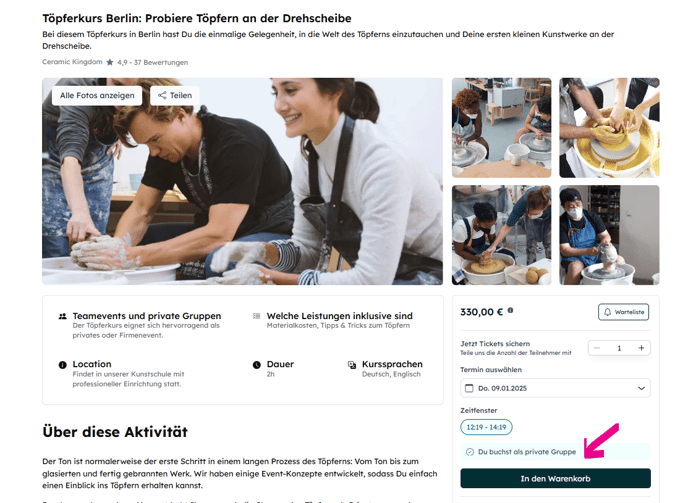Click the calendar icon in the date field
Screen dimensions: 688x503
pos(469,388)
